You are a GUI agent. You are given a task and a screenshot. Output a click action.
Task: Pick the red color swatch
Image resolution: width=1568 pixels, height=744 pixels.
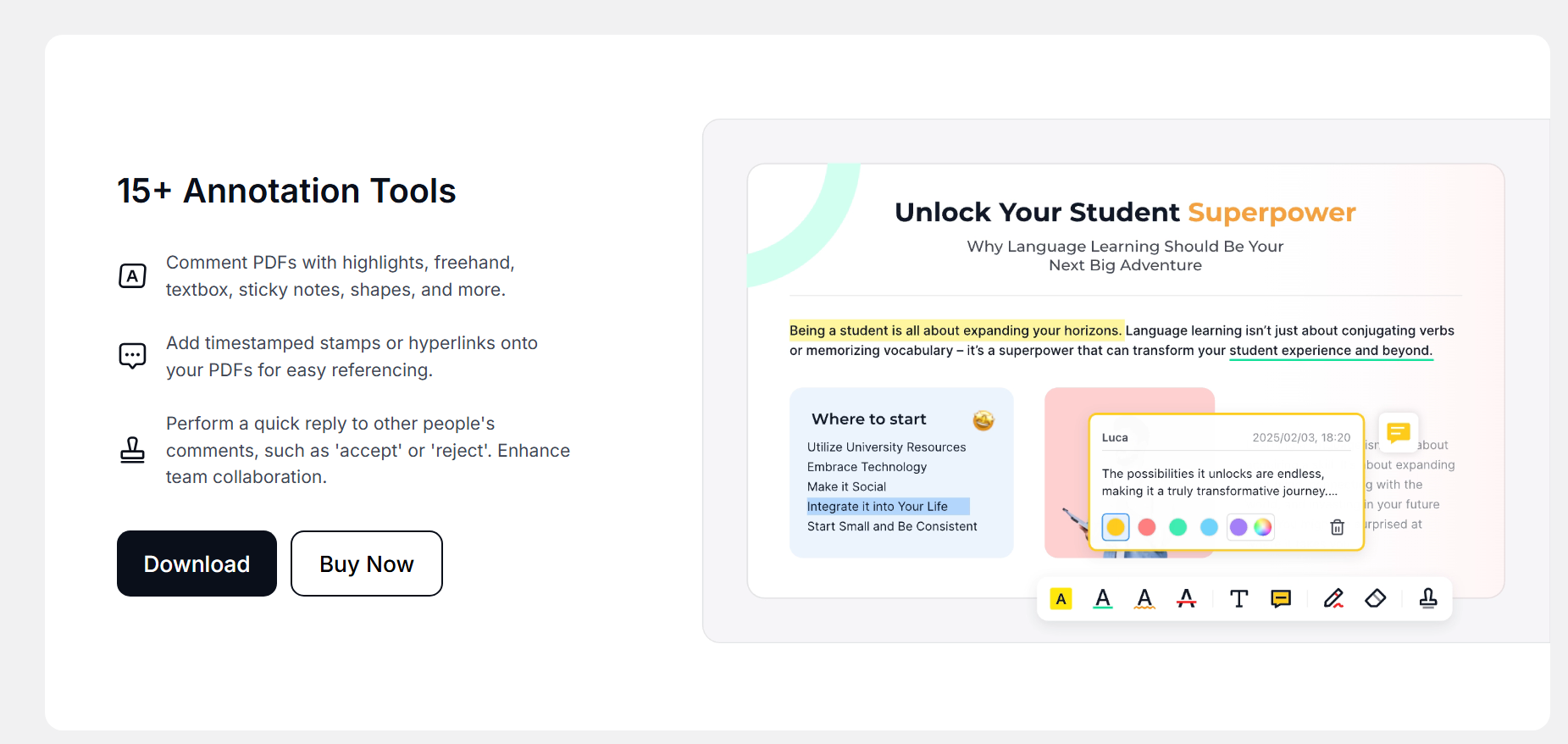1147,527
